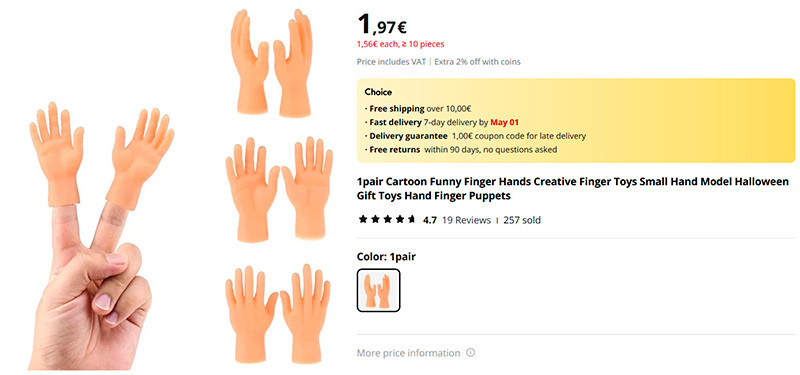Screen dimensions: 800x375
Task: Click the More price information link
Action: 408,353
